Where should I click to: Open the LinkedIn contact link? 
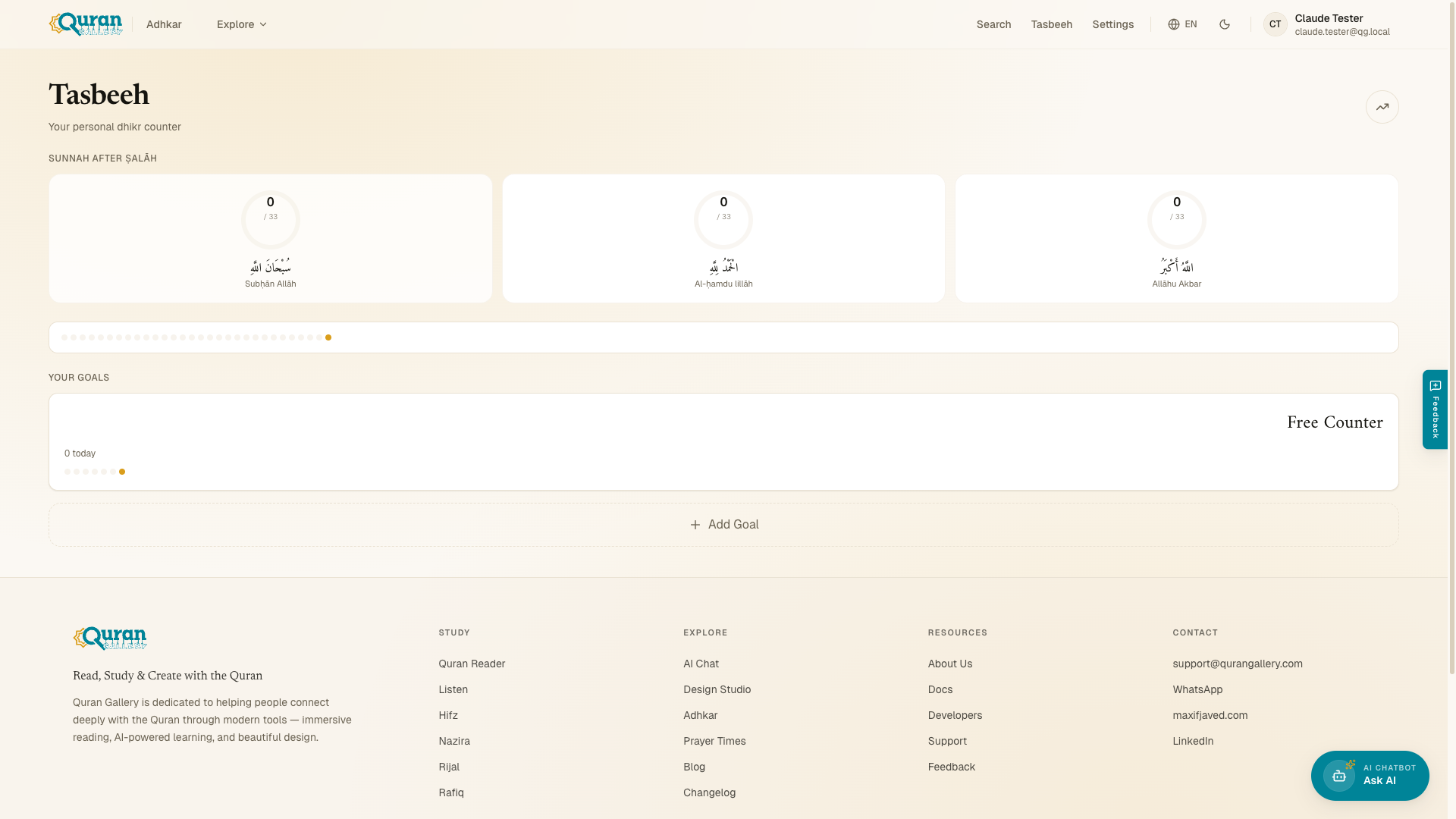point(1193,741)
